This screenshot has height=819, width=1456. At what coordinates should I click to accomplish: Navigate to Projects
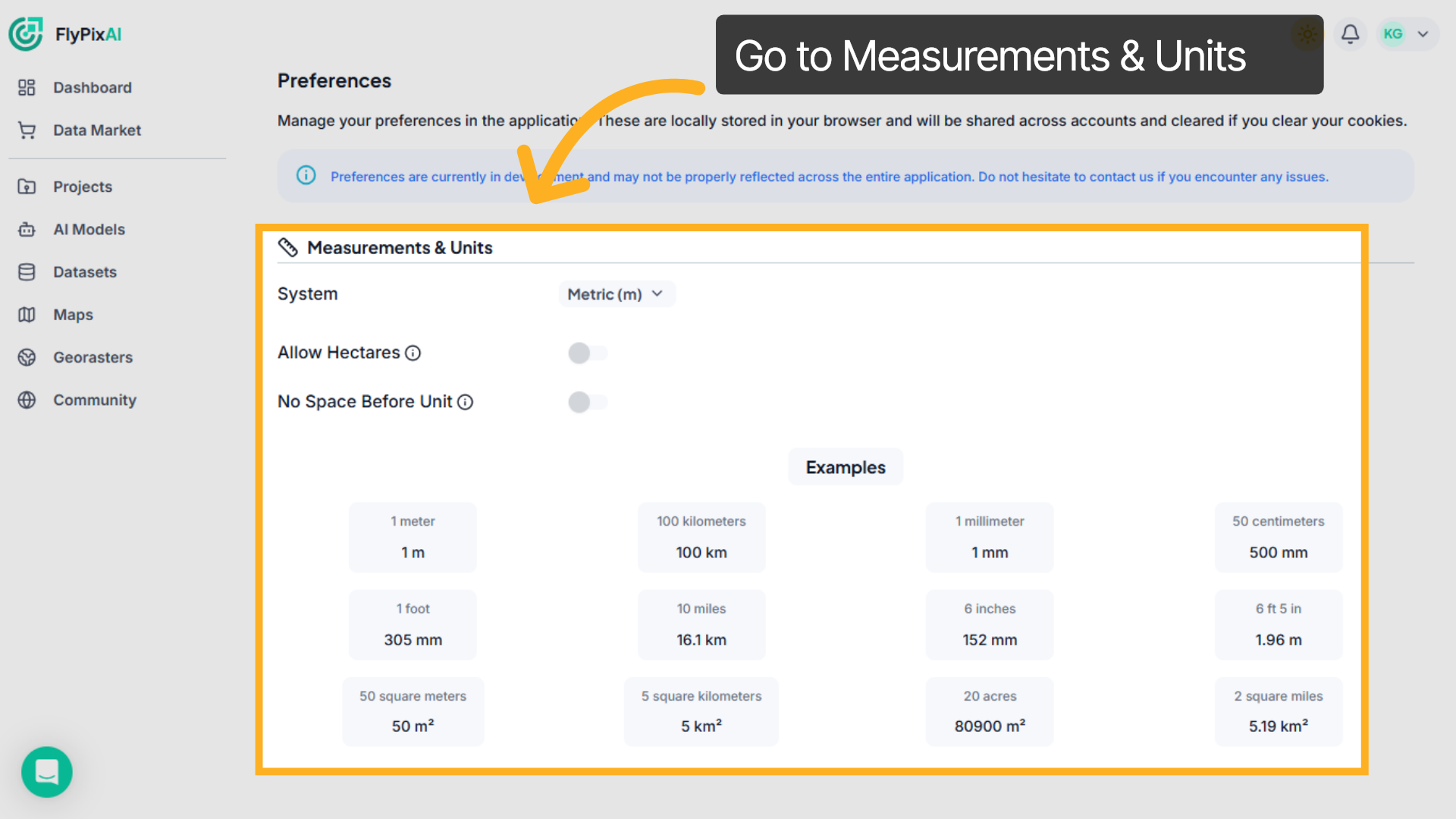coord(83,187)
